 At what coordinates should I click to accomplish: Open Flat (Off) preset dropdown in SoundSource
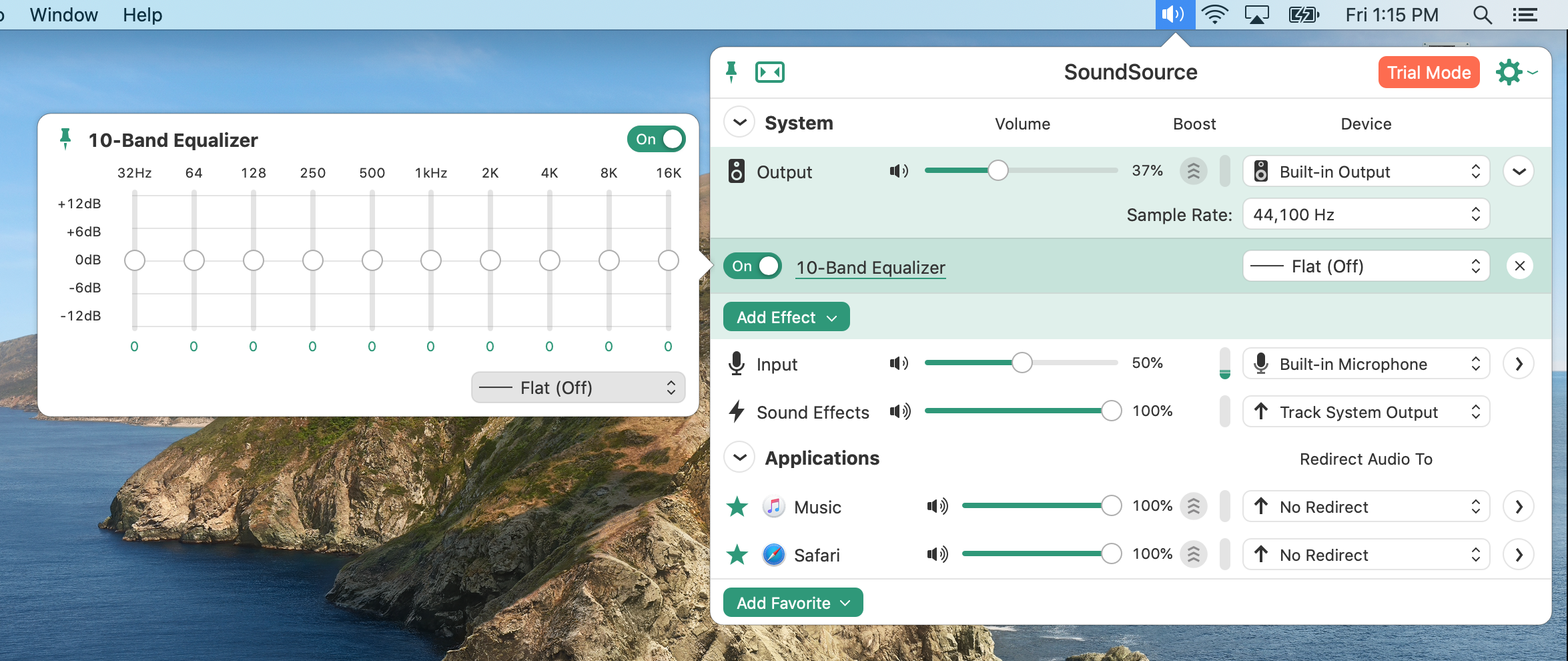[1366, 266]
